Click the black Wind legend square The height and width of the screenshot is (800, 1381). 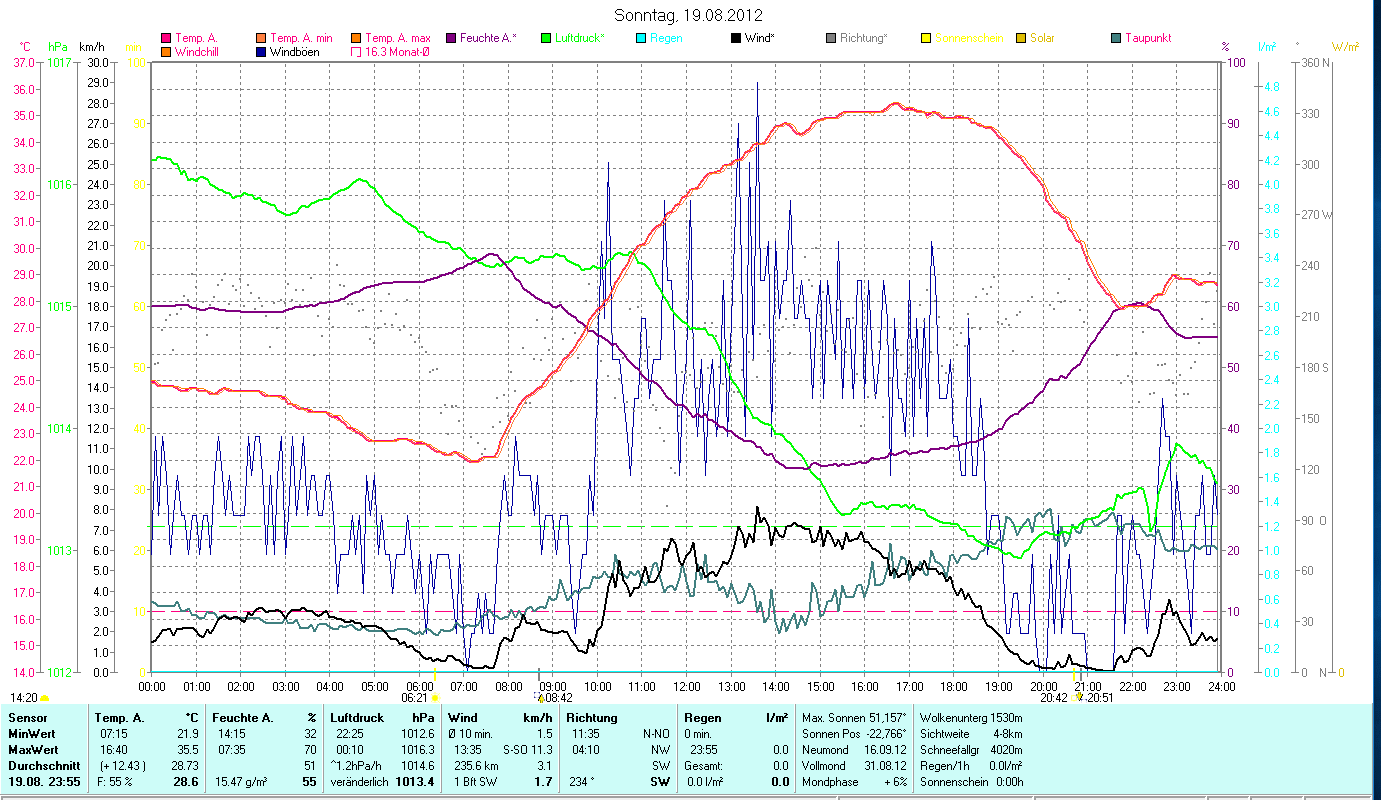[x=736, y=38]
